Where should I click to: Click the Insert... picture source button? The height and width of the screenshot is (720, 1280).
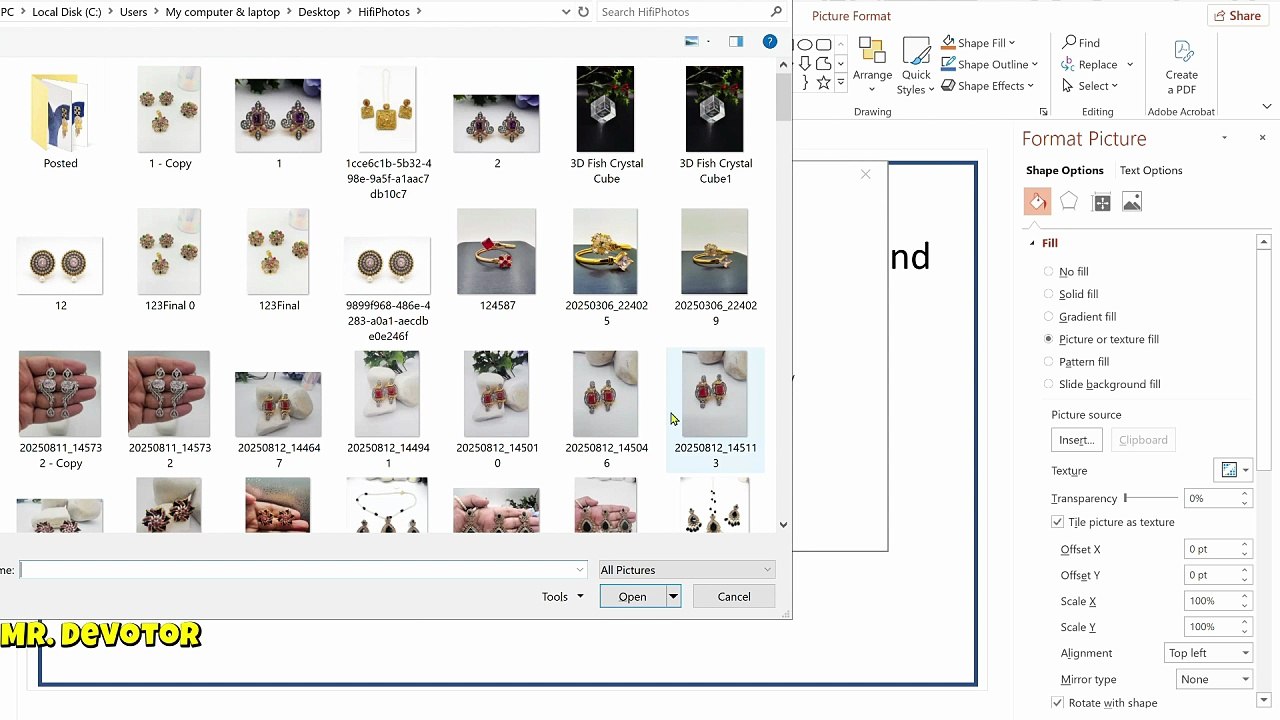[x=1076, y=440]
